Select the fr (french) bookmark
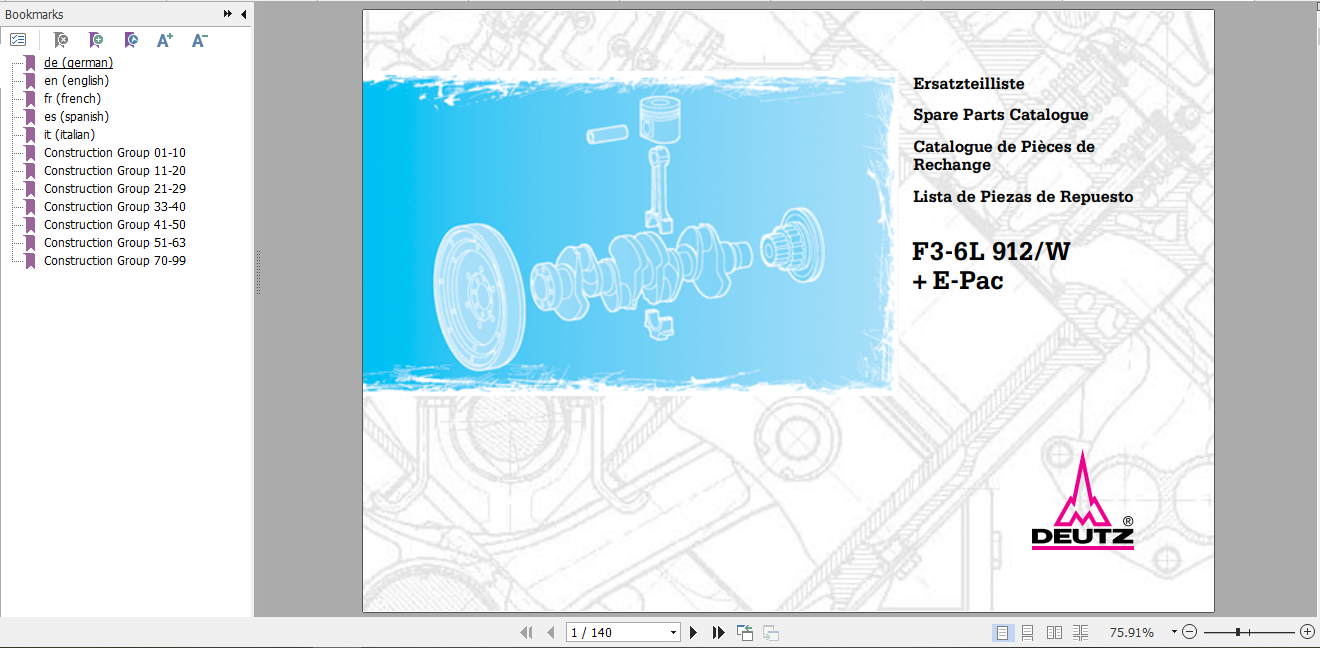 74,98
